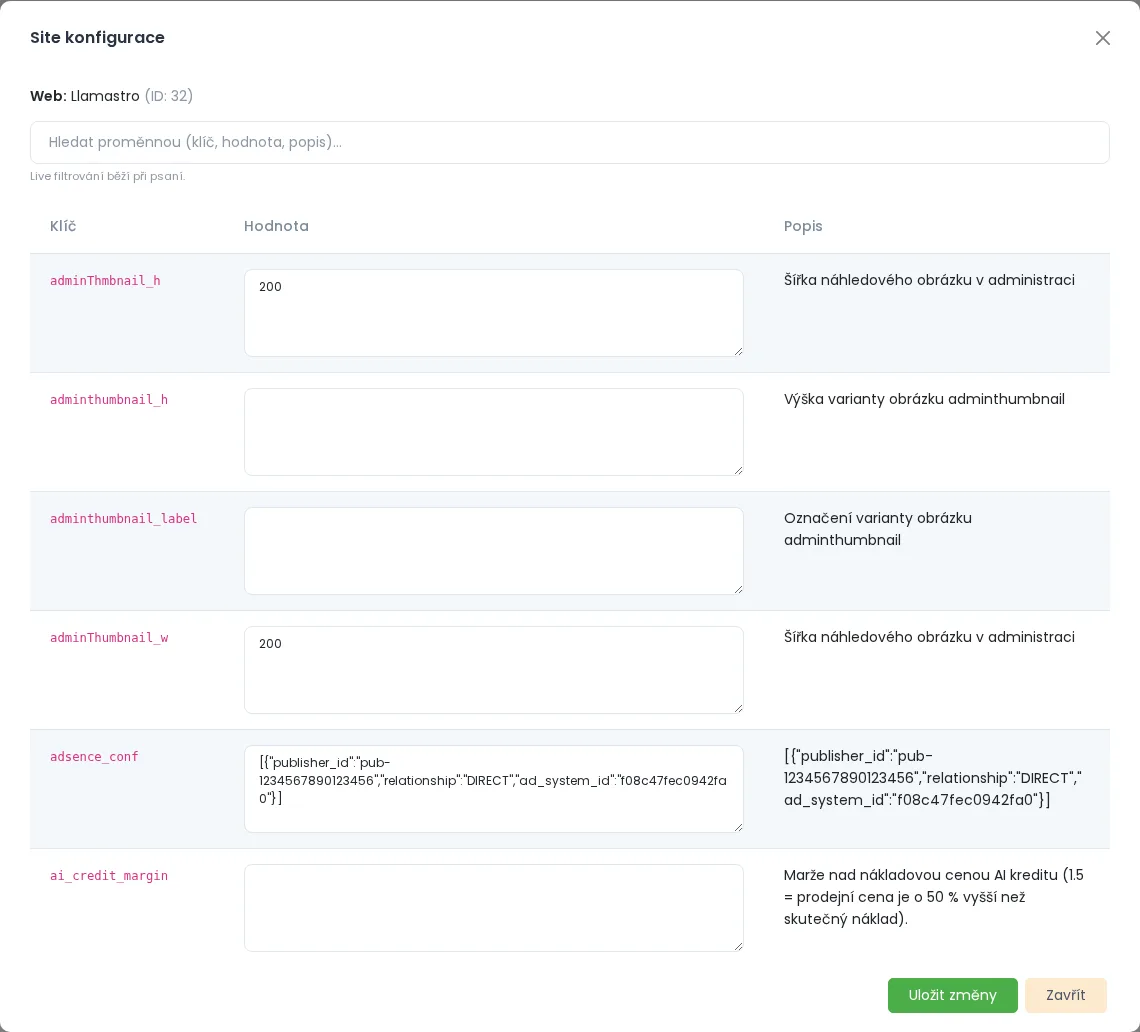
Task: Focus the adminthumbnail_label value textarea
Action: point(494,551)
